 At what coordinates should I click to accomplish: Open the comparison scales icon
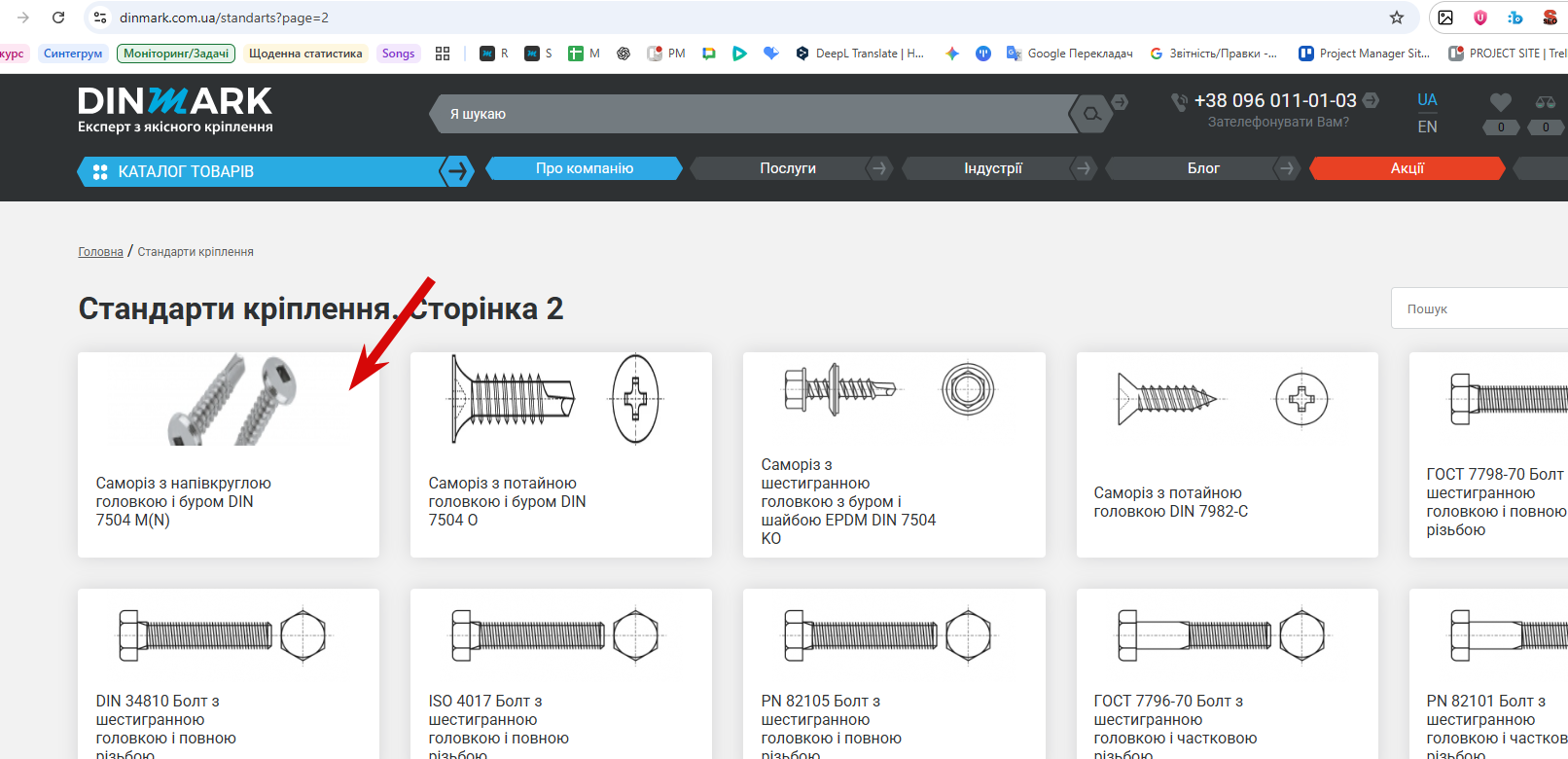1546,101
